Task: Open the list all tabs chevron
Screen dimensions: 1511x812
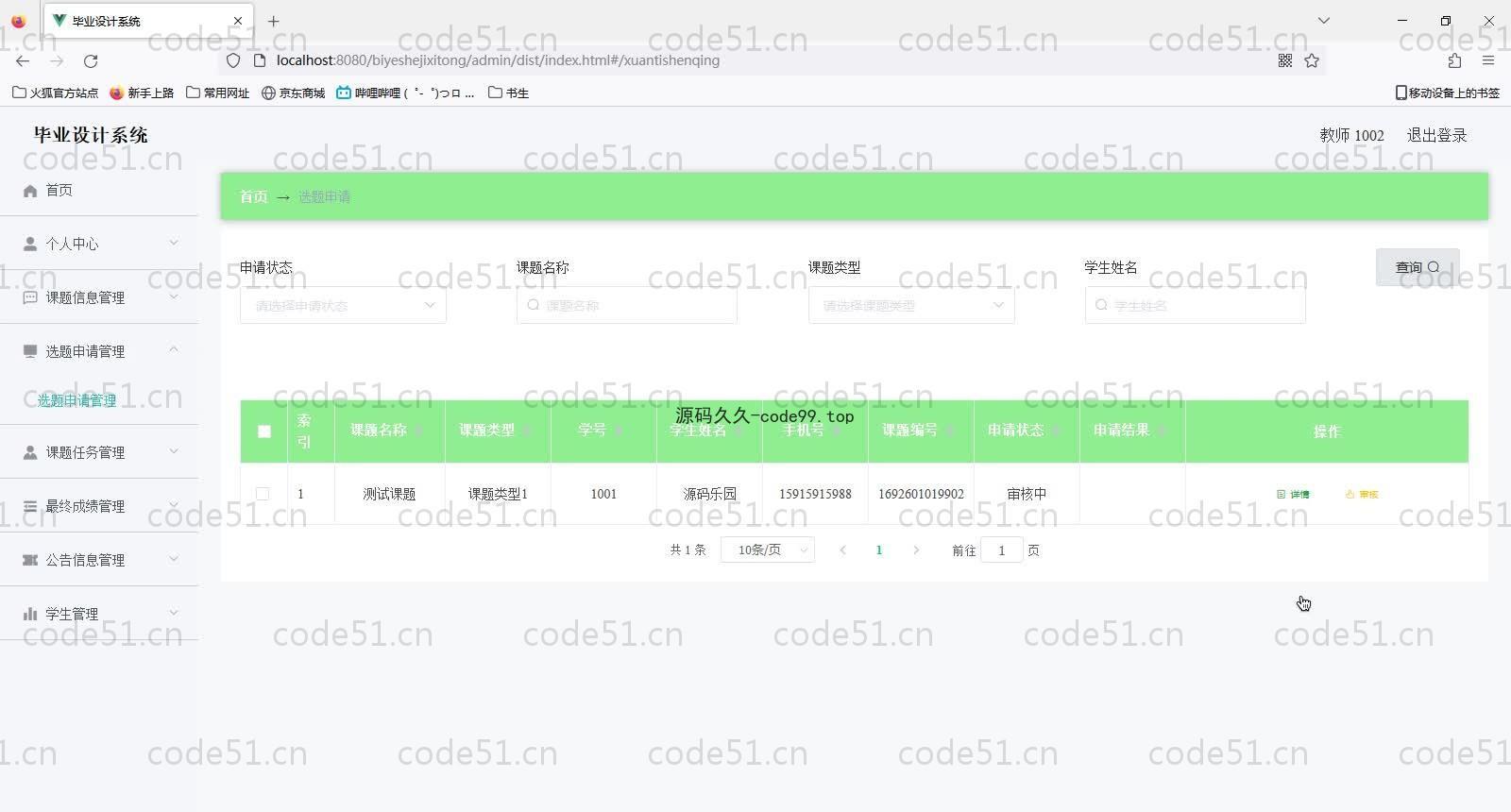Action: (1324, 20)
